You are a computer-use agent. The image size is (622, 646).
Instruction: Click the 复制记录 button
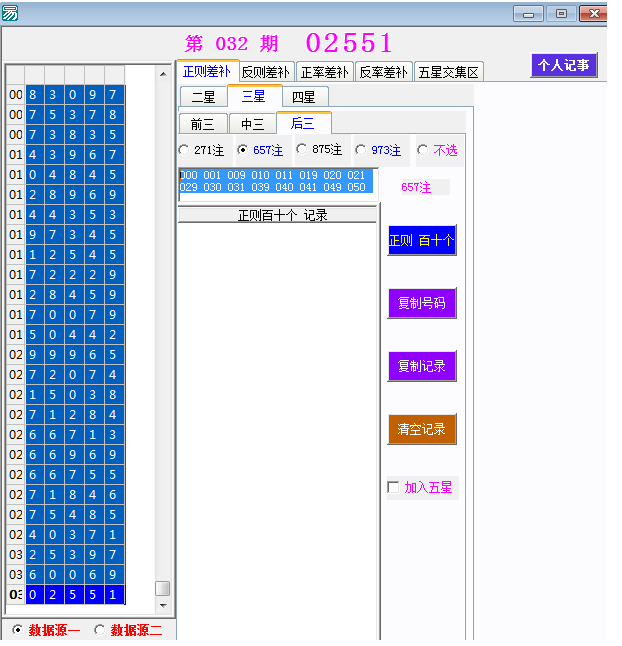pos(422,366)
